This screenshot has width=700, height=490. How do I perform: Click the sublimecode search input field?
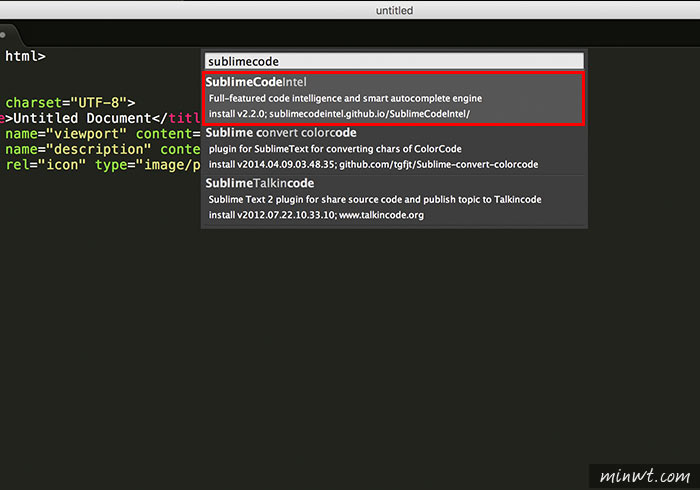tap(394, 61)
